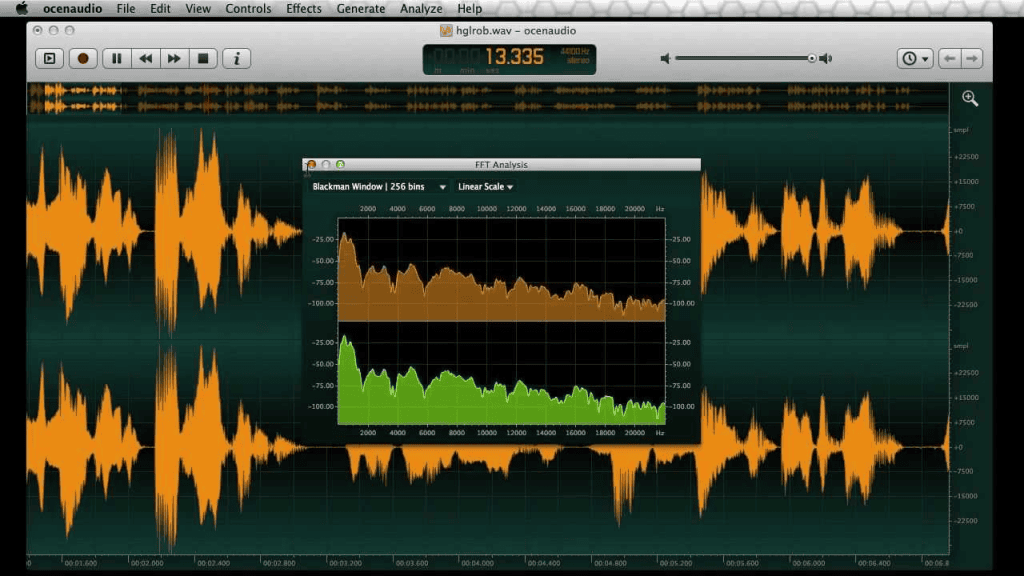The width and height of the screenshot is (1024, 576).
Task: Open the Analyze menu
Action: click(x=420, y=8)
